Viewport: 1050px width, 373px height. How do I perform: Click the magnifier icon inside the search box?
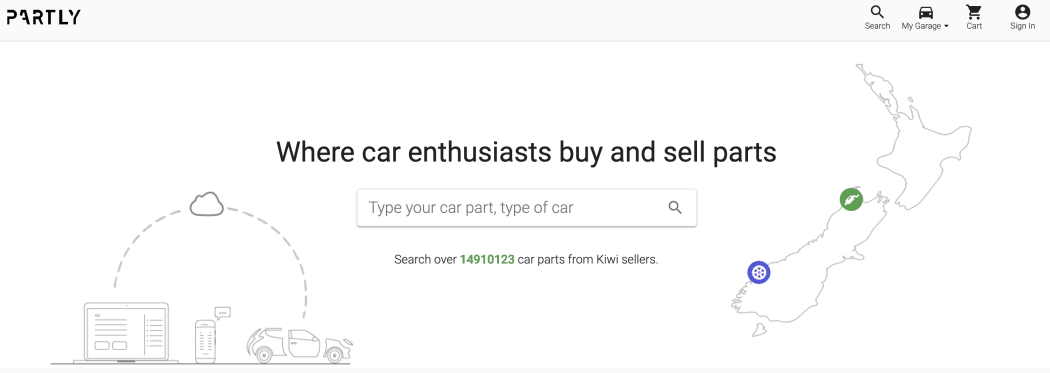pos(675,208)
